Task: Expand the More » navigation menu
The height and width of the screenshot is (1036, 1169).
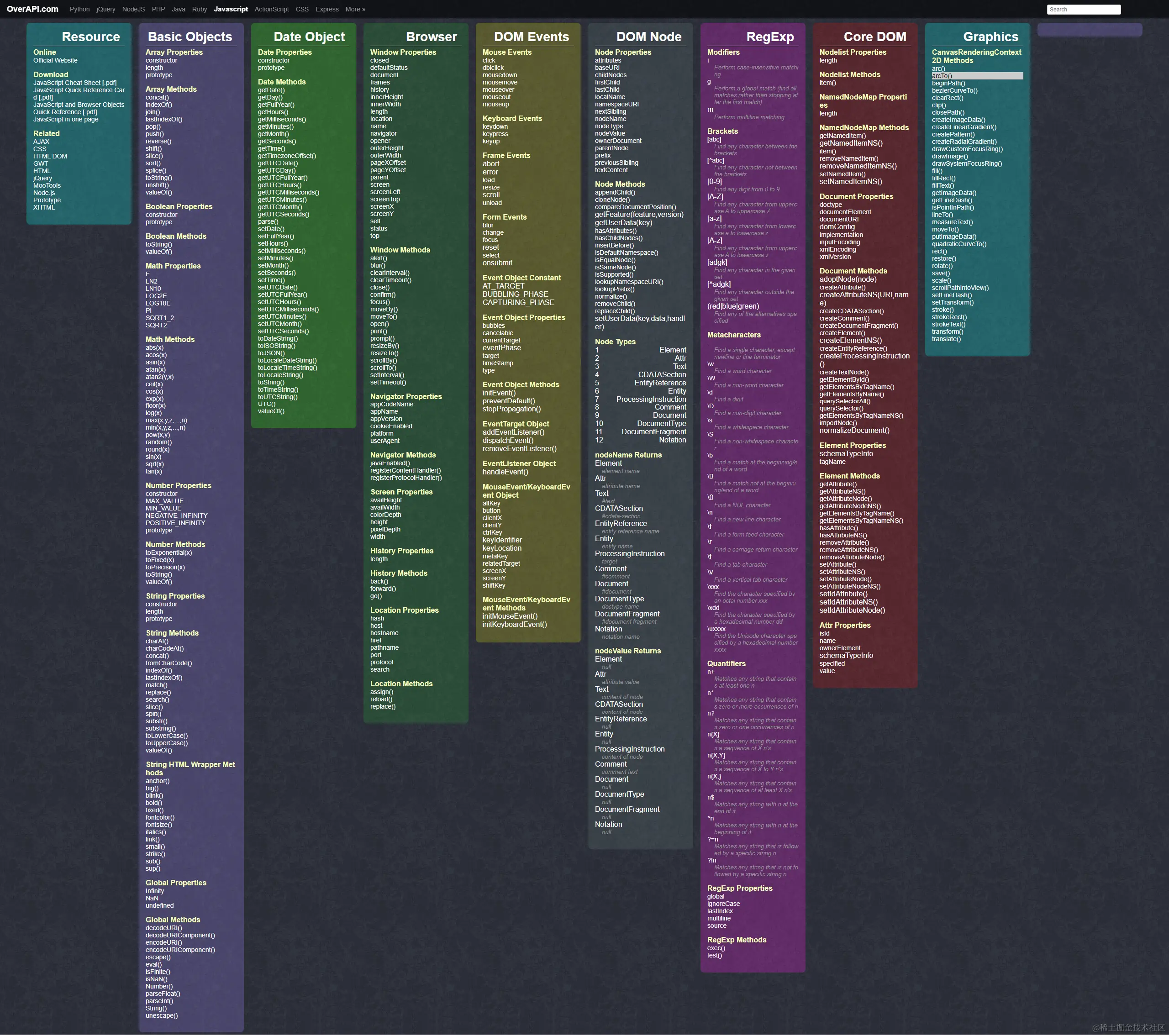Action: [355, 9]
